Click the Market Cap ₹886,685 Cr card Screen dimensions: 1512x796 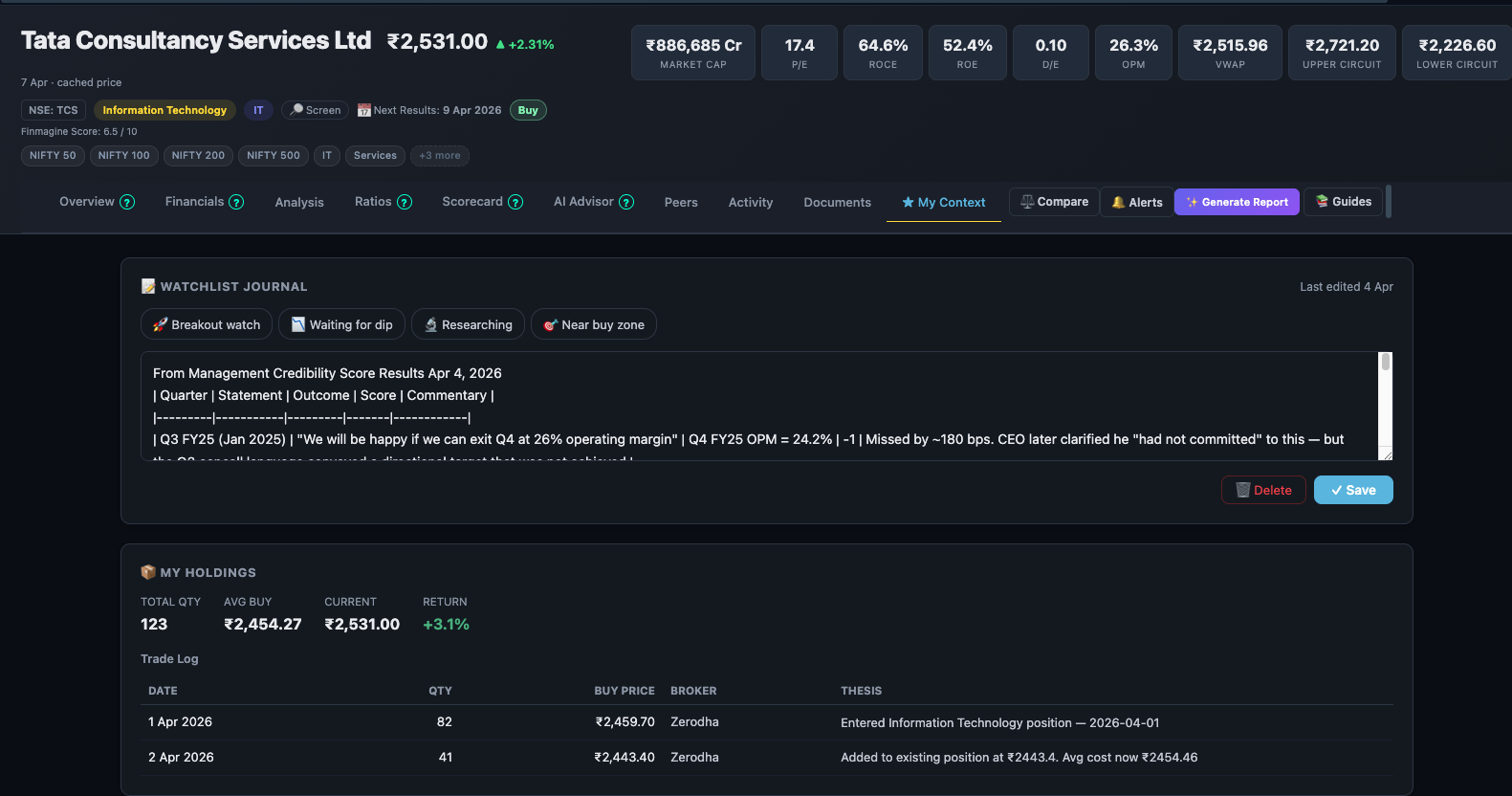point(693,53)
